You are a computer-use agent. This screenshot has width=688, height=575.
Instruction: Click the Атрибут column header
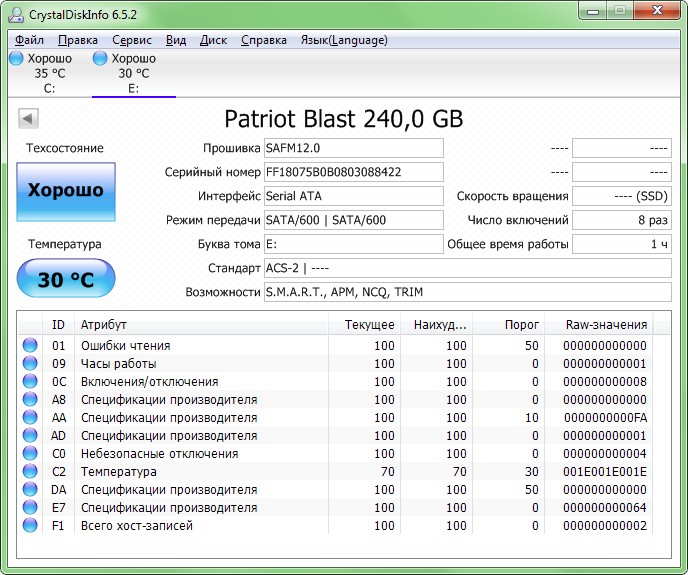click(x=201, y=325)
